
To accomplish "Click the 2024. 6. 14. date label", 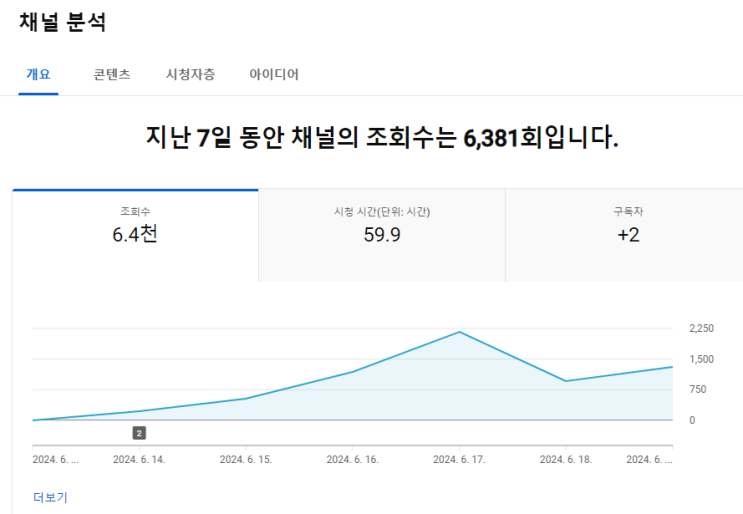I will [x=139, y=460].
